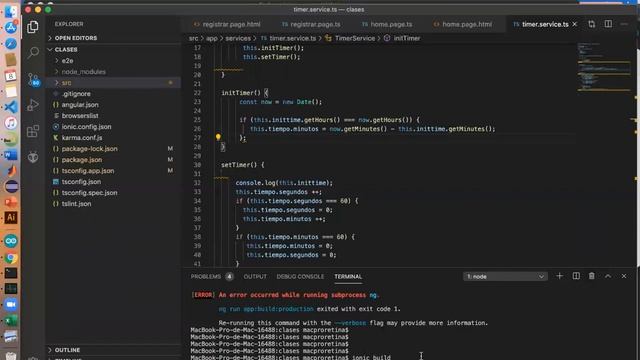Open the Terminal app from the dock
This screenshot has width=640, height=360.
(x=11, y=273)
